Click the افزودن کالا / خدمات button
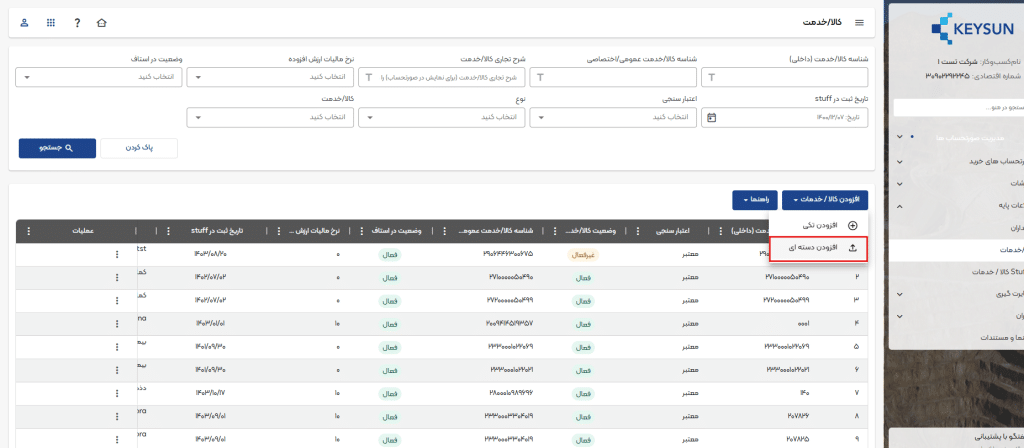1024x448 pixels. click(x=825, y=200)
